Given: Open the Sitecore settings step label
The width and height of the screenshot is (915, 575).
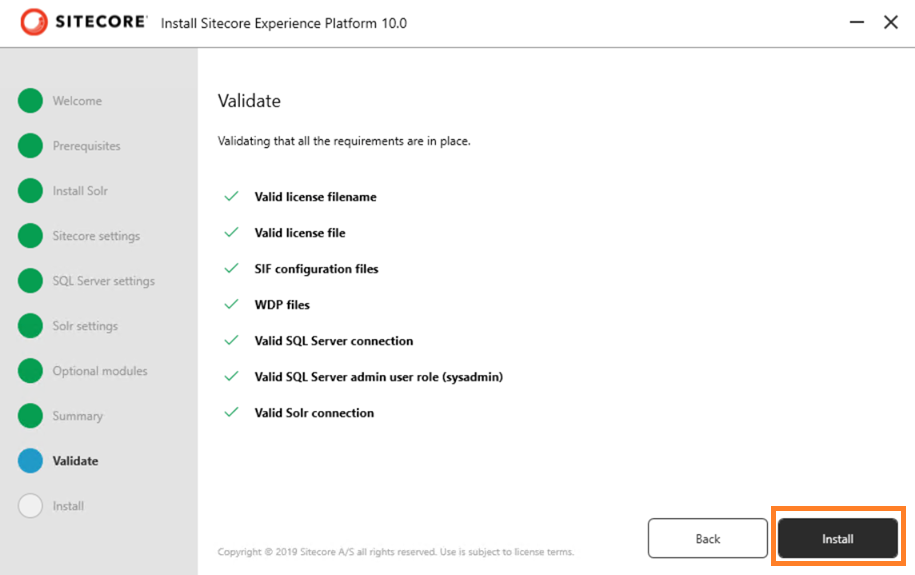Looking at the screenshot, I should point(96,236).
